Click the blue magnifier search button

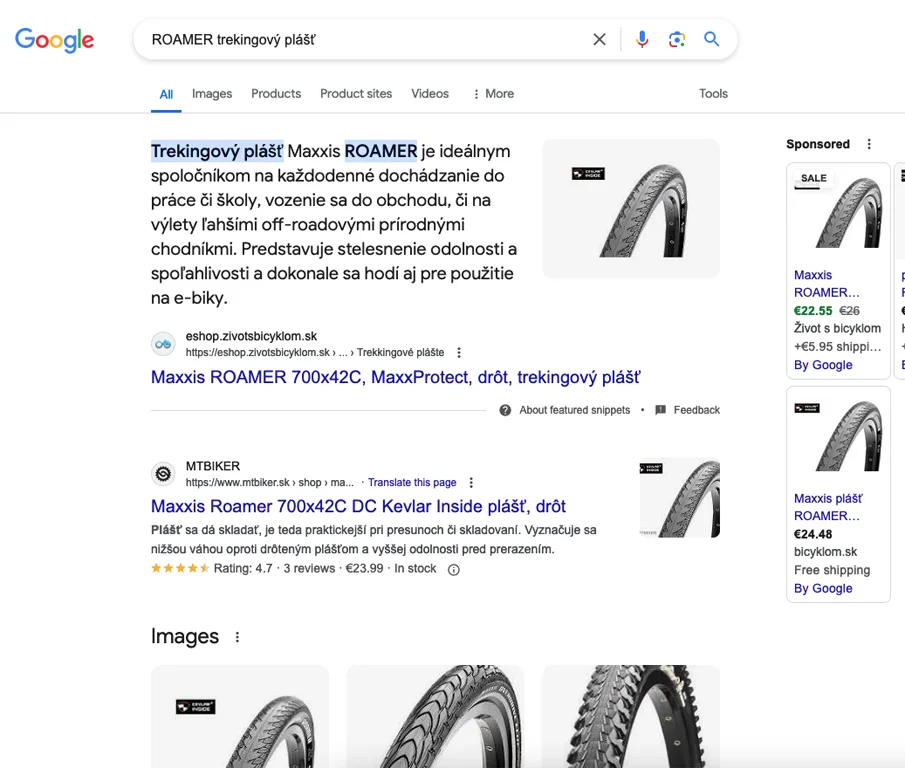coord(712,39)
